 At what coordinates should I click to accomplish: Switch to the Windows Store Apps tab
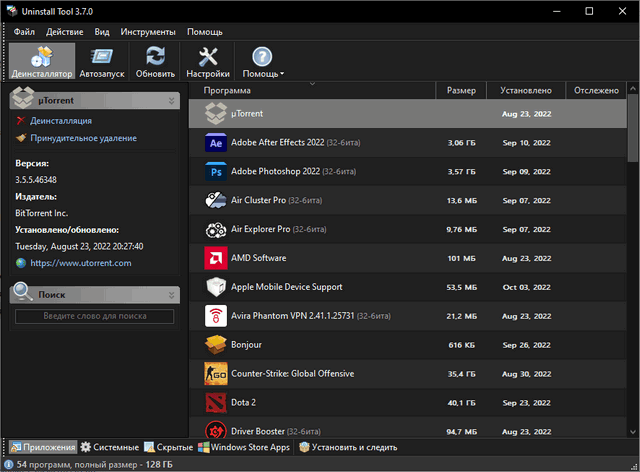pyautogui.click(x=243, y=447)
